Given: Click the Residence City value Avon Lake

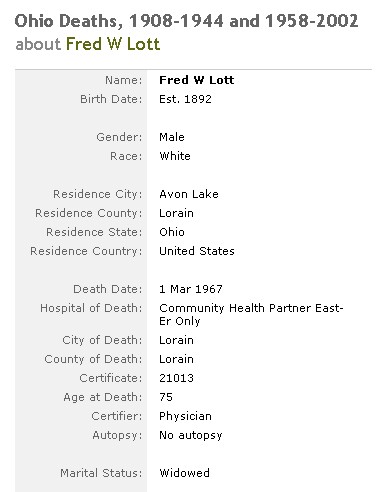Looking at the screenshot, I should pyautogui.click(x=189, y=194).
